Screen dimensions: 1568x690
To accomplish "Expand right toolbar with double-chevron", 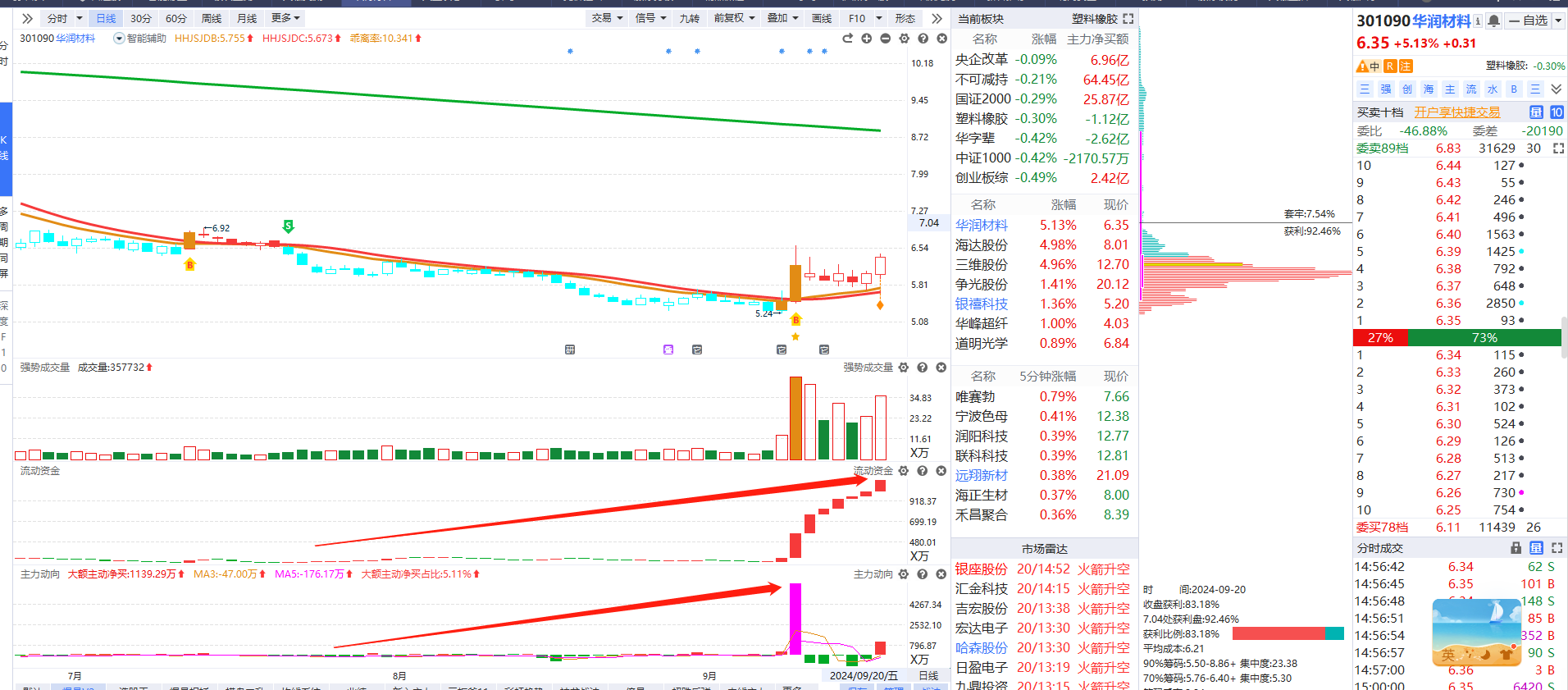I will 937,18.
